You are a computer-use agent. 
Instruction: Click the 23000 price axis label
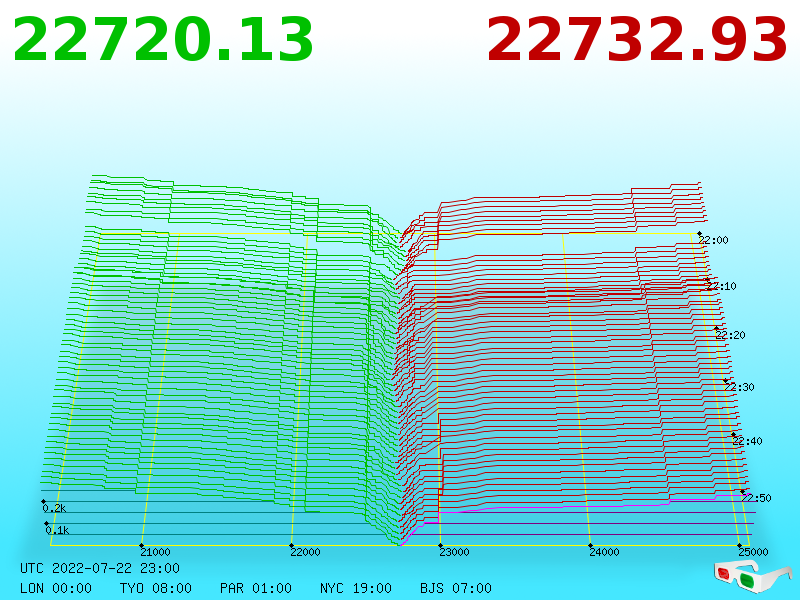click(454, 552)
